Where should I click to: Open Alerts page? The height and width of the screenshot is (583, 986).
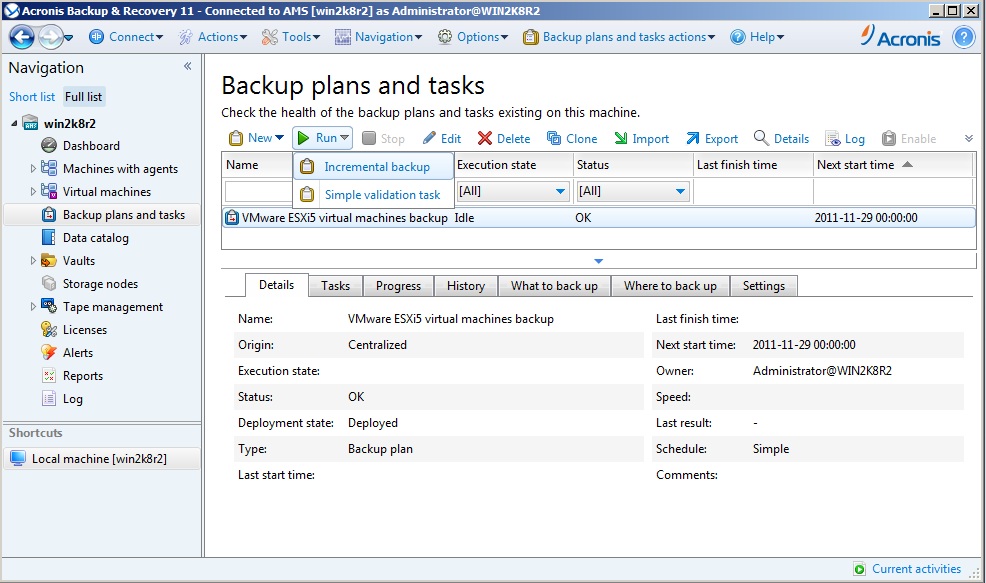(77, 353)
